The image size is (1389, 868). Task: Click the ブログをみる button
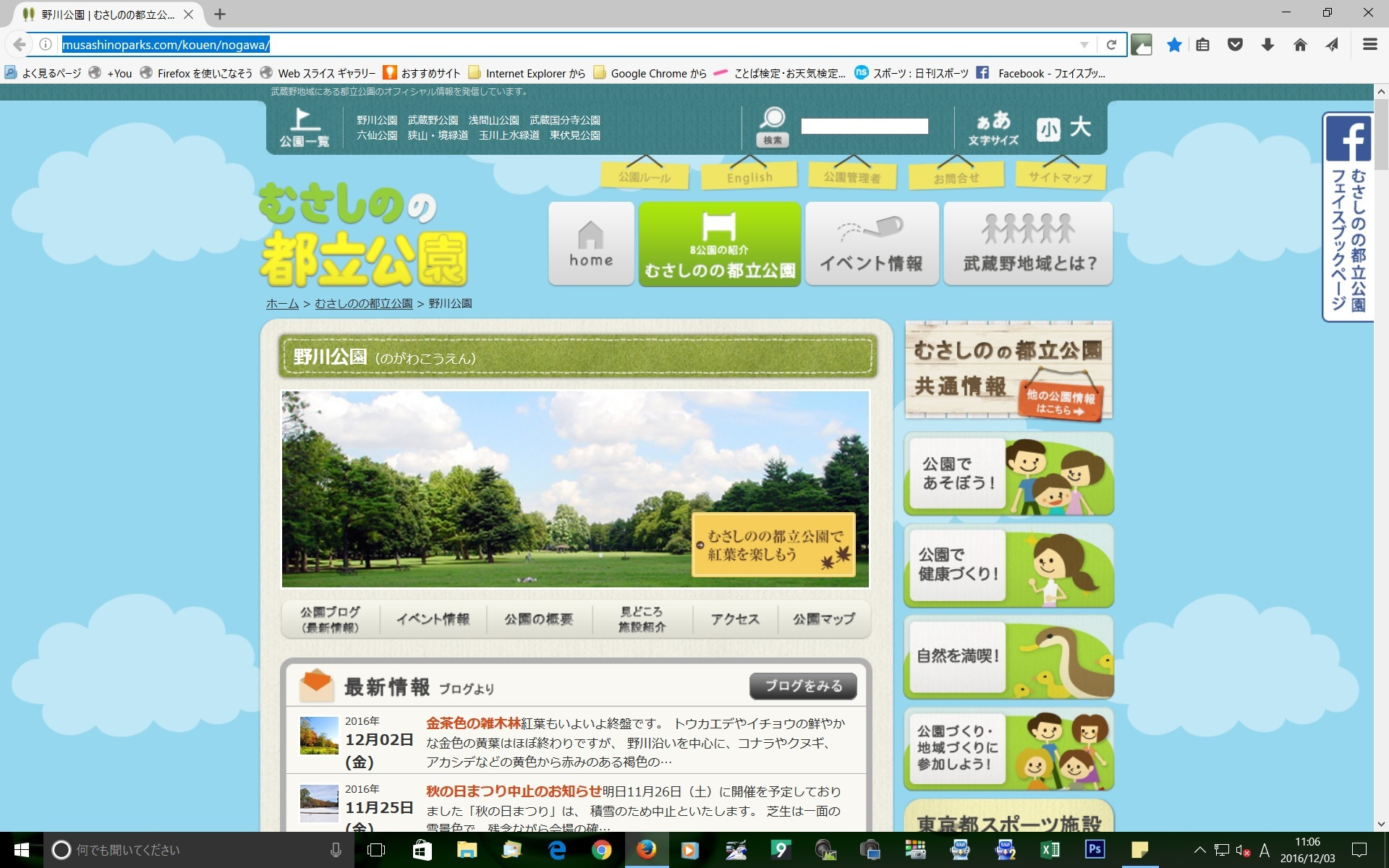pos(803,686)
